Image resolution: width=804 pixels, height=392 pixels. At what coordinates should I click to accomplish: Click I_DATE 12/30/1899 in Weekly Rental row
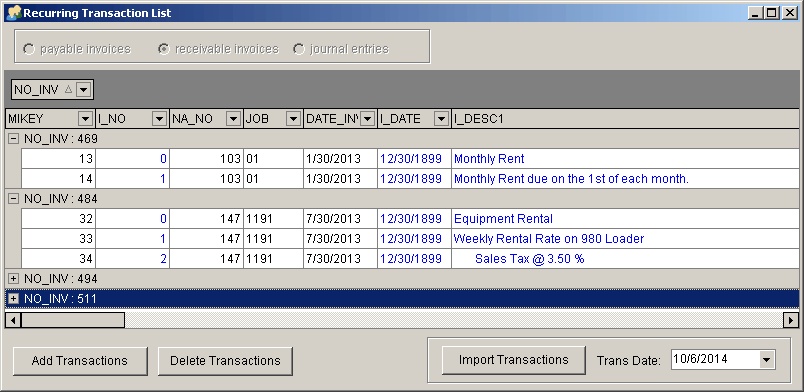414,239
